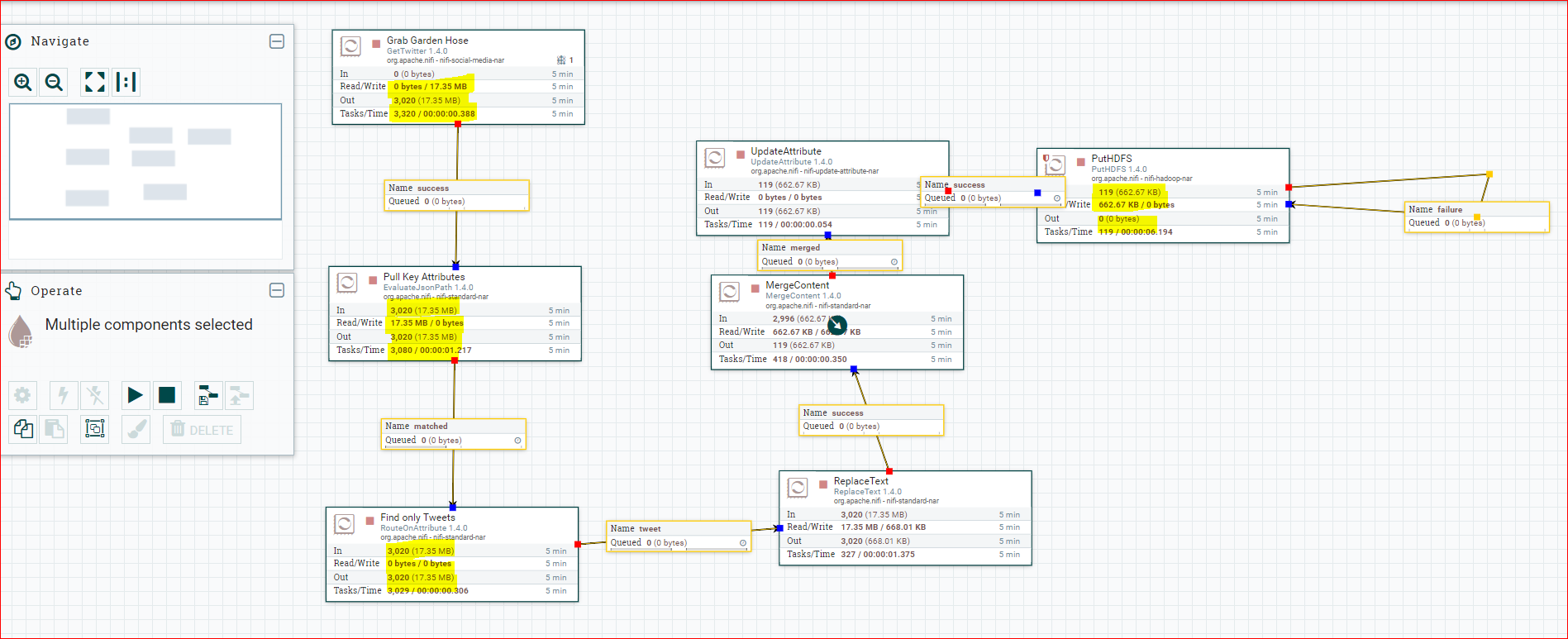1568x639 pixels.
Task: Copy the selected components
Action: [x=23, y=429]
